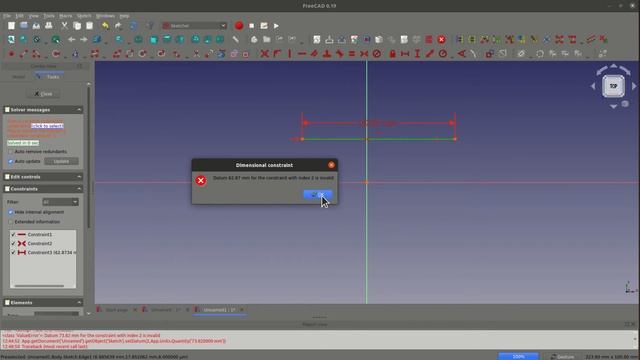
Task: Click the Paste icon in toolbar
Action: pyautogui.click(x=89, y=26)
